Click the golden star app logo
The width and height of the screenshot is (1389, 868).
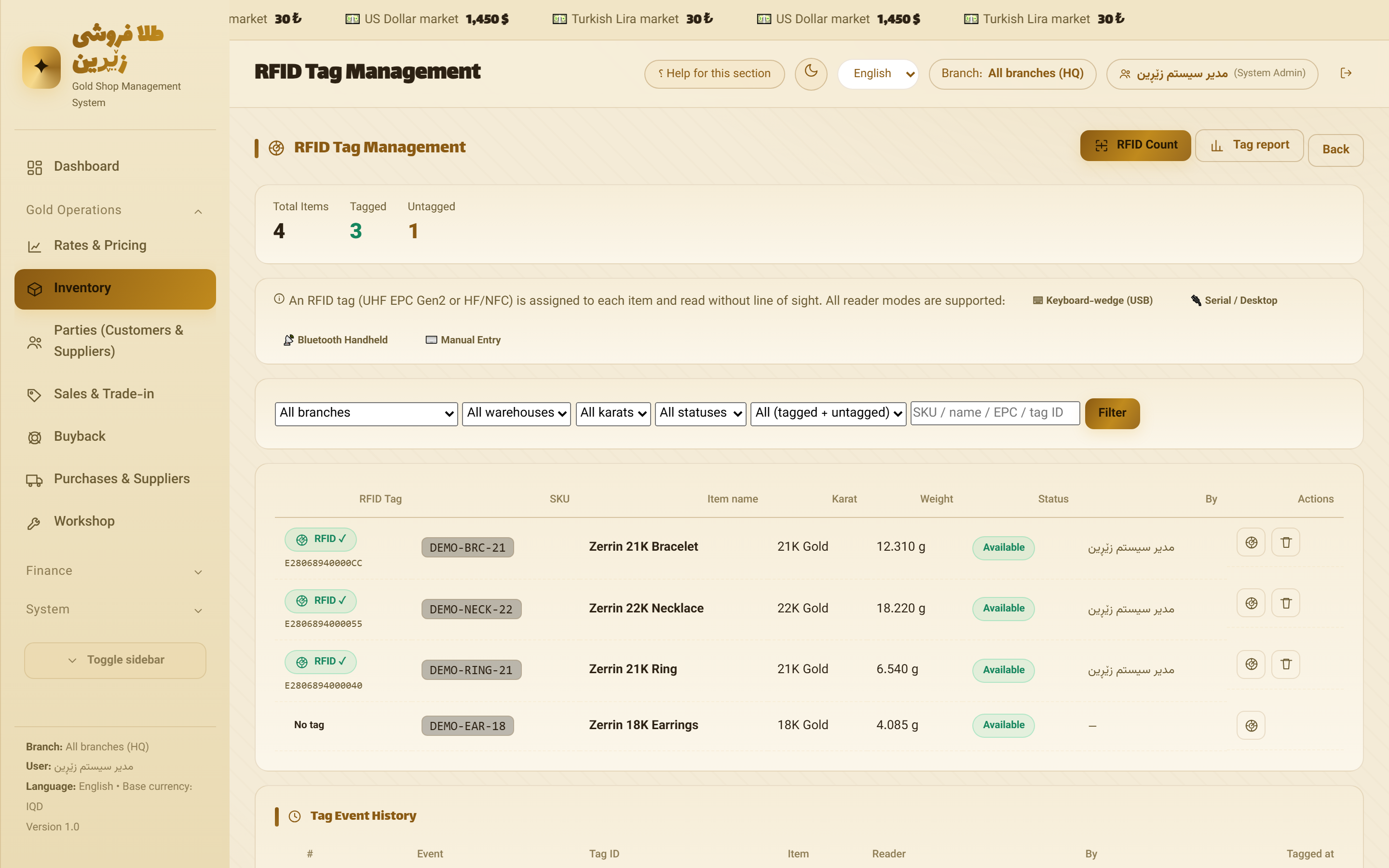pos(41,67)
